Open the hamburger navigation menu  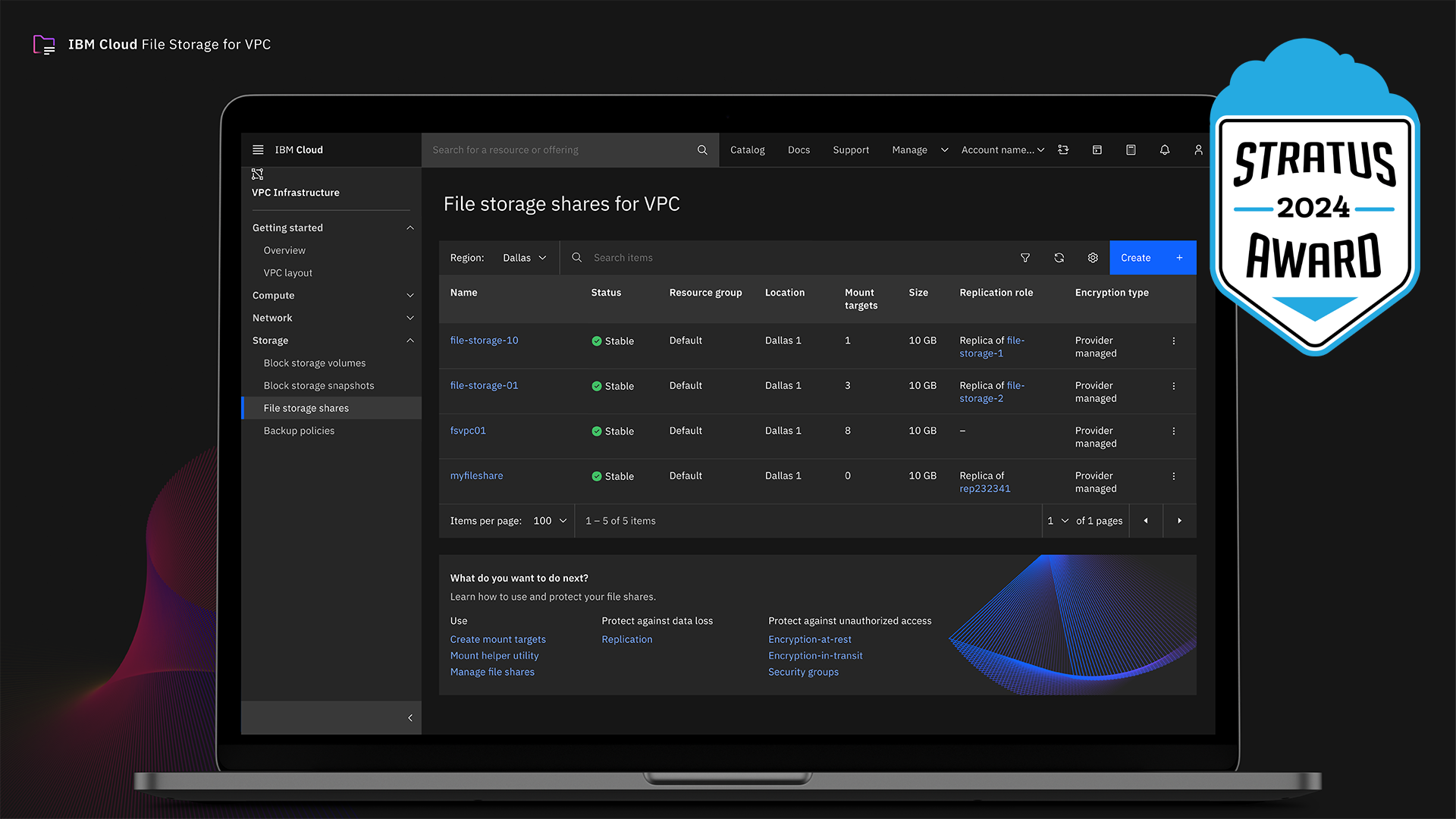(x=258, y=150)
